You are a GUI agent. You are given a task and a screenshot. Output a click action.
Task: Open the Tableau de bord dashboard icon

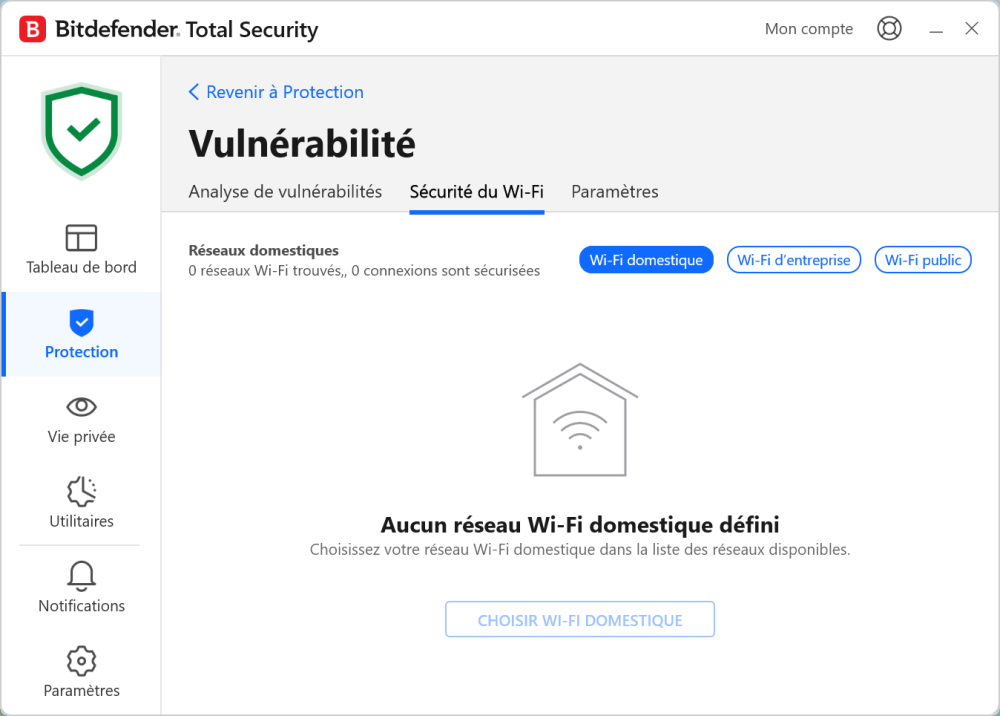coord(81,238)
